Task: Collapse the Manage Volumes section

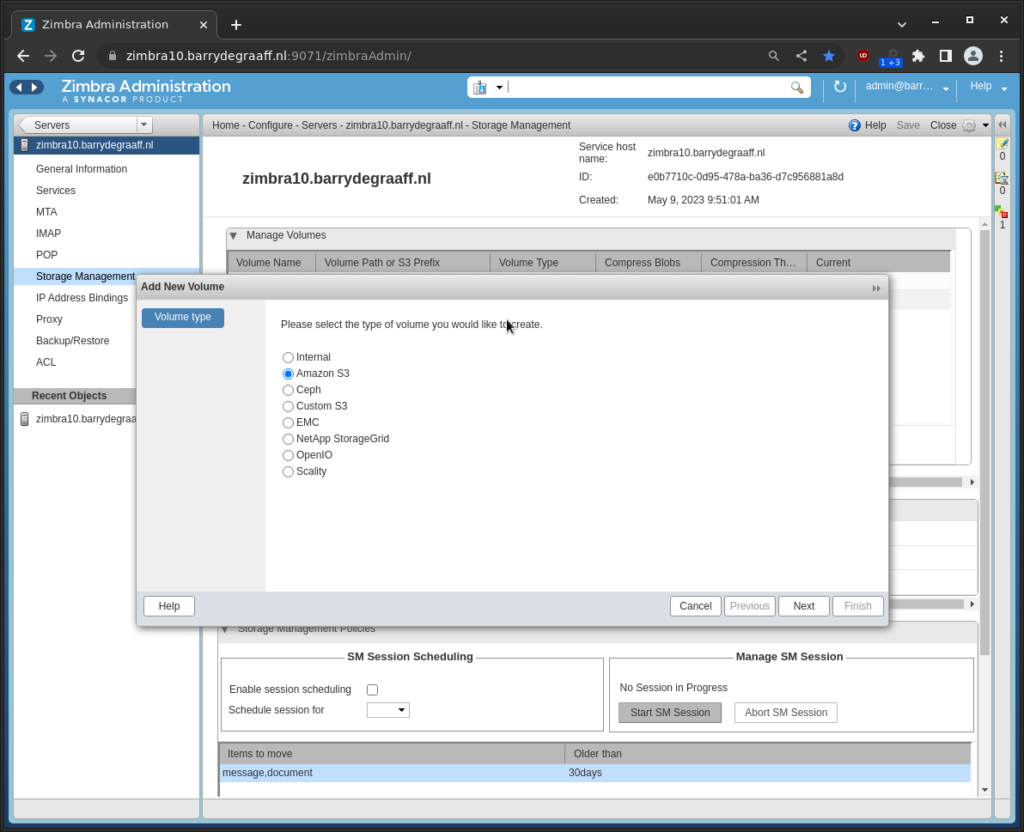Action: click(x=233, y=236)
